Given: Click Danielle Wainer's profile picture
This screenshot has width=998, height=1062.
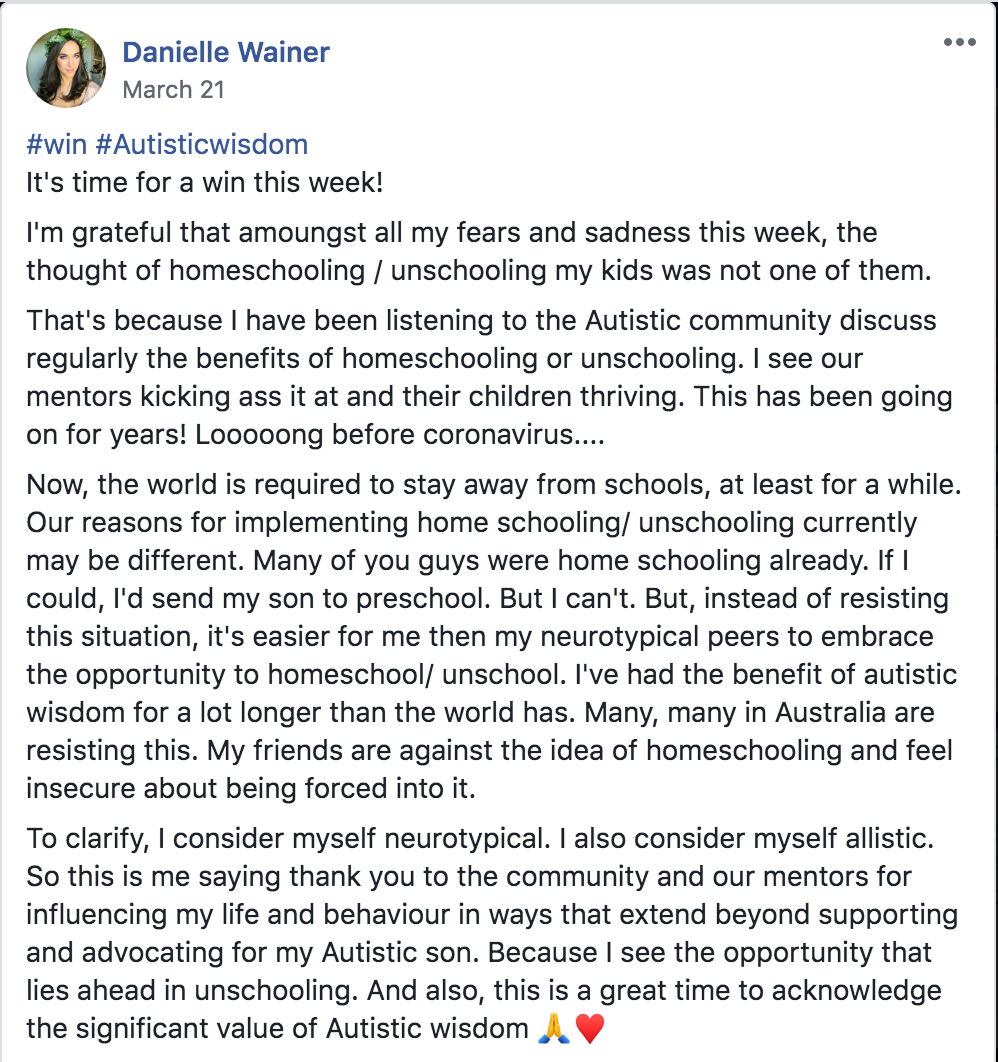Looking at the screenshot, I should click(x=66, y=68).
